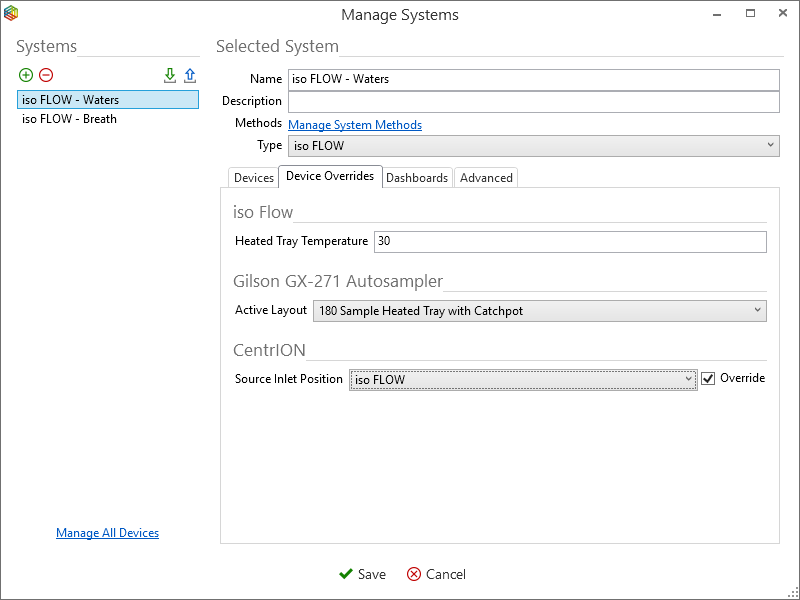Click the application logo in the title bar
Screen dimensions: 800x600
[13, 14]
